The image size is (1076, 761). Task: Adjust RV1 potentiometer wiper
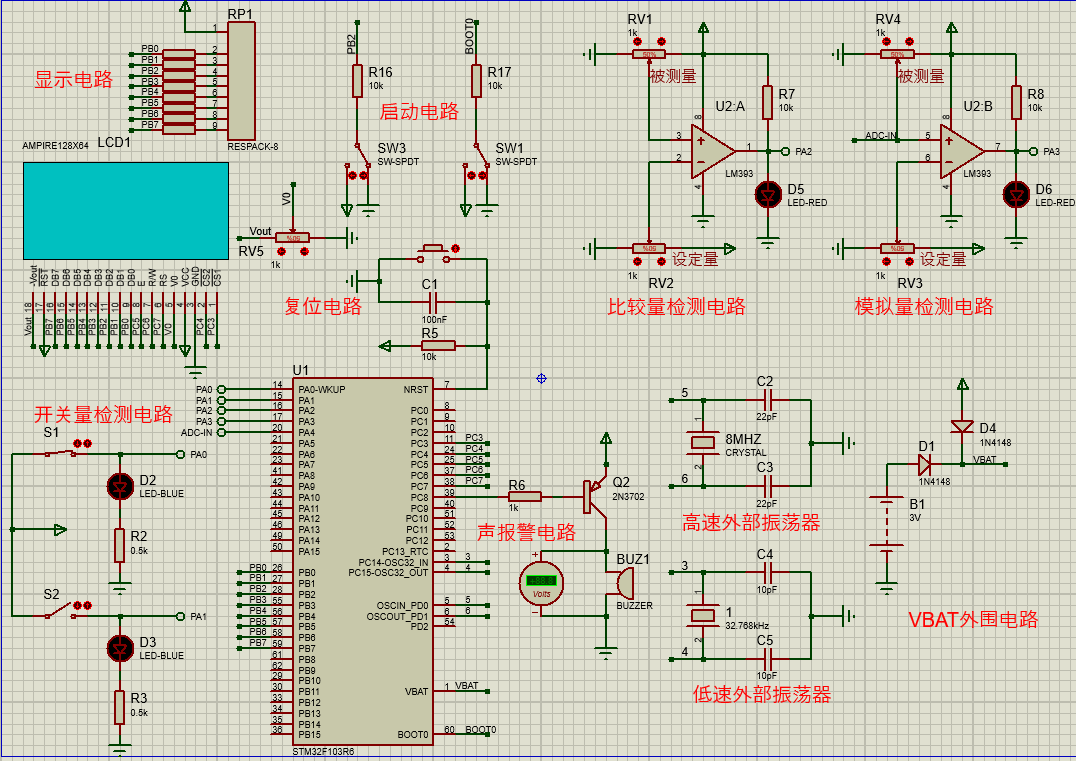click(648, 54)
